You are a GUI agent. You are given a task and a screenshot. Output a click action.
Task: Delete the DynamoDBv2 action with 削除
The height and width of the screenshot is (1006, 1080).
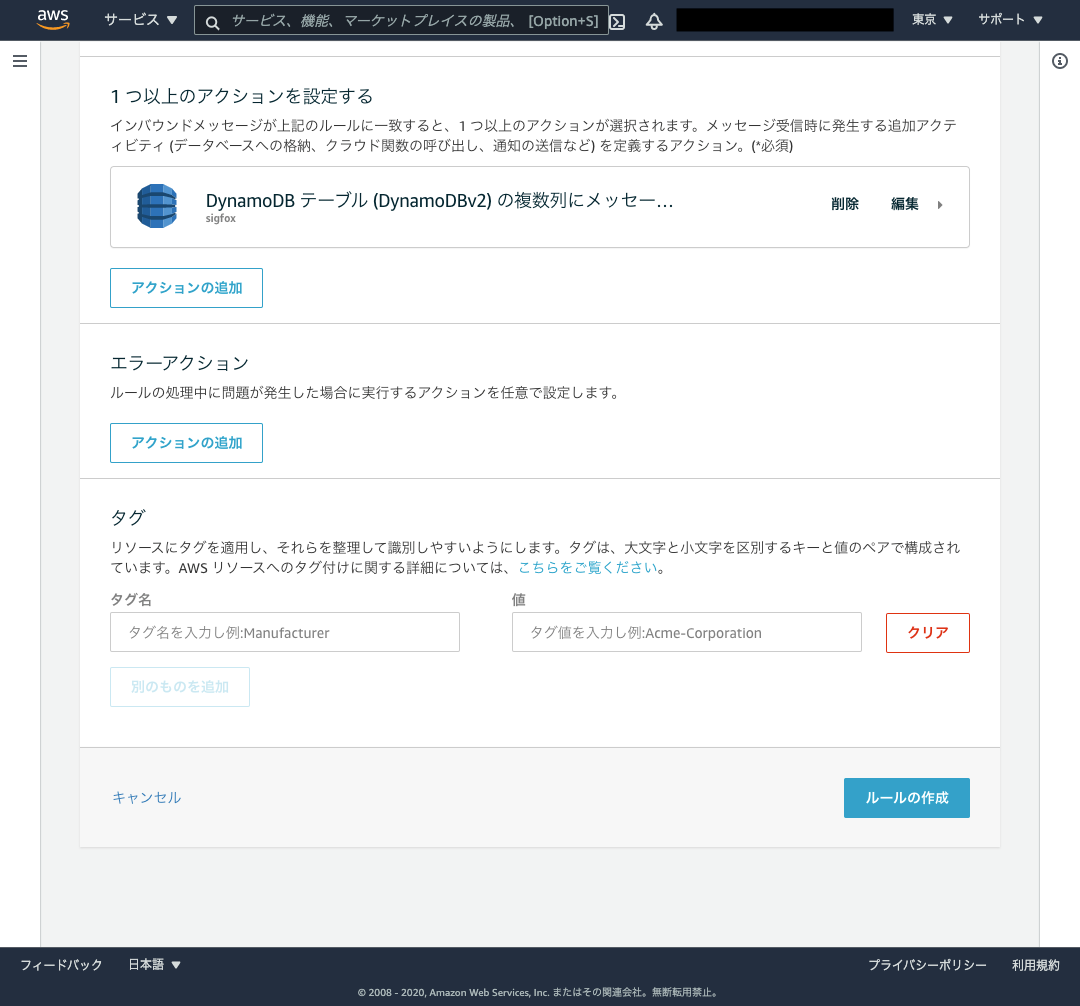(x=845, y=204)
